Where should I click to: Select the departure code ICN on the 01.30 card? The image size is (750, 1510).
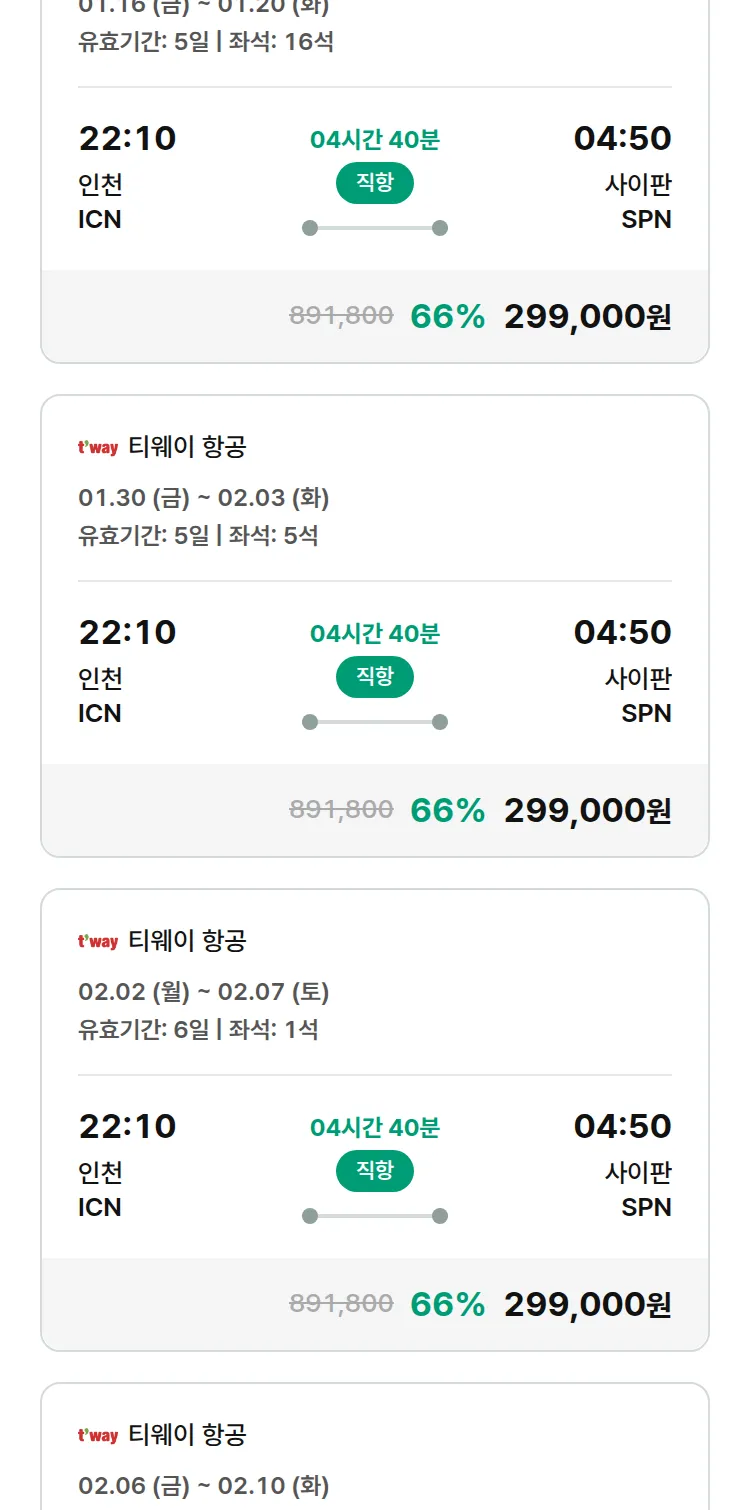point(98,713)
